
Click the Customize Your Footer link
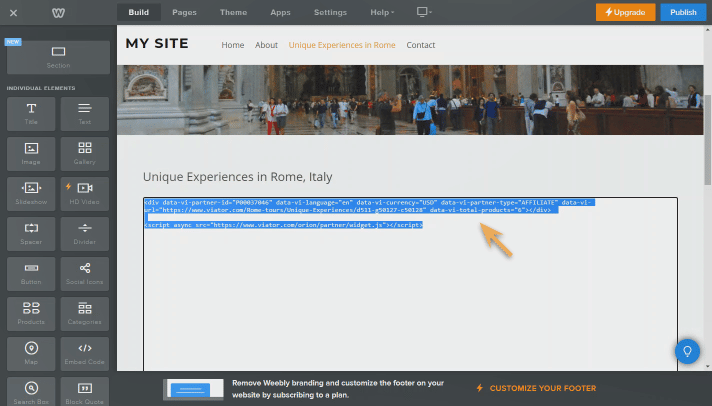tap(536, 388)
